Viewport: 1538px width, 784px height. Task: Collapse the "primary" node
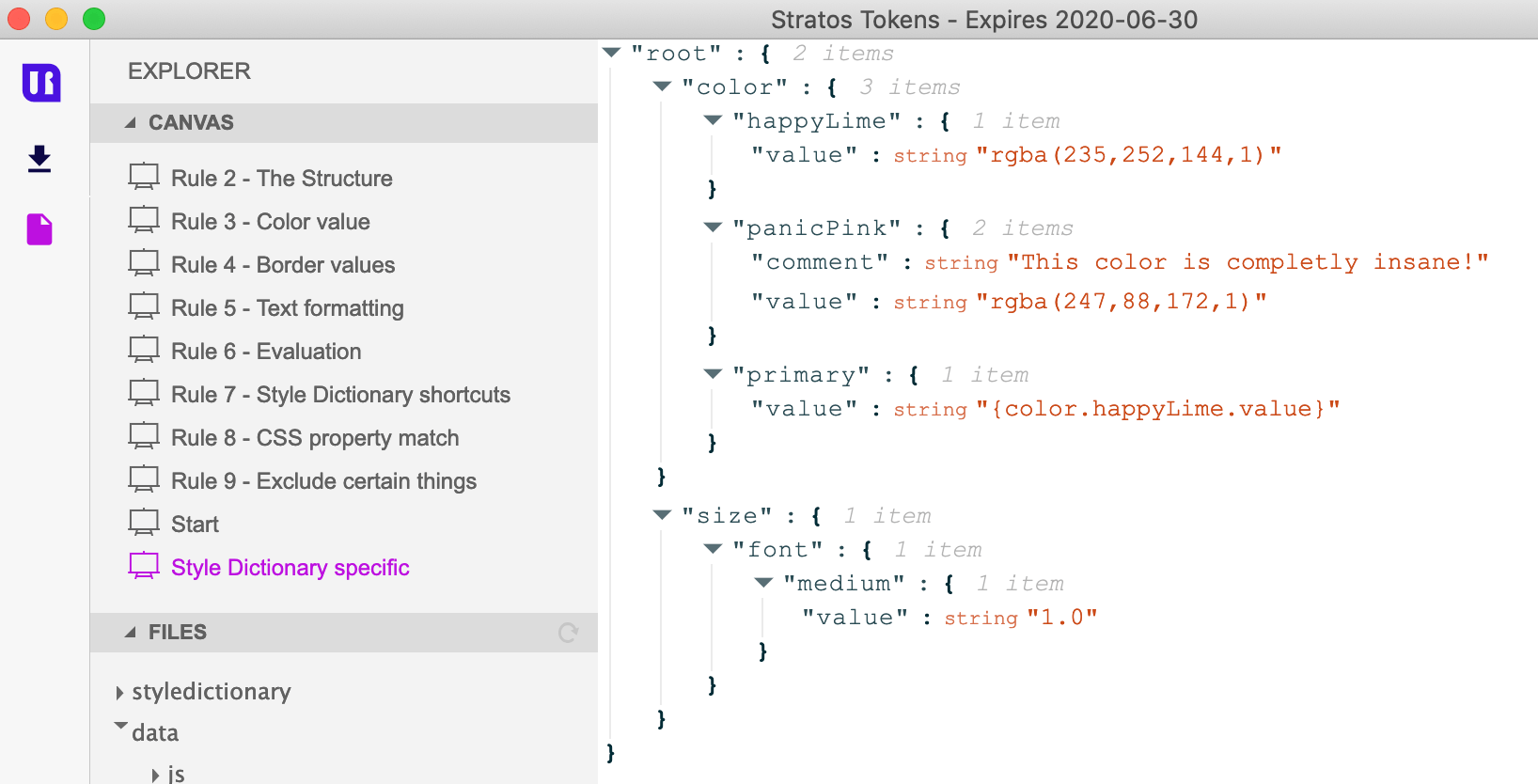click(x=714, y=374)
